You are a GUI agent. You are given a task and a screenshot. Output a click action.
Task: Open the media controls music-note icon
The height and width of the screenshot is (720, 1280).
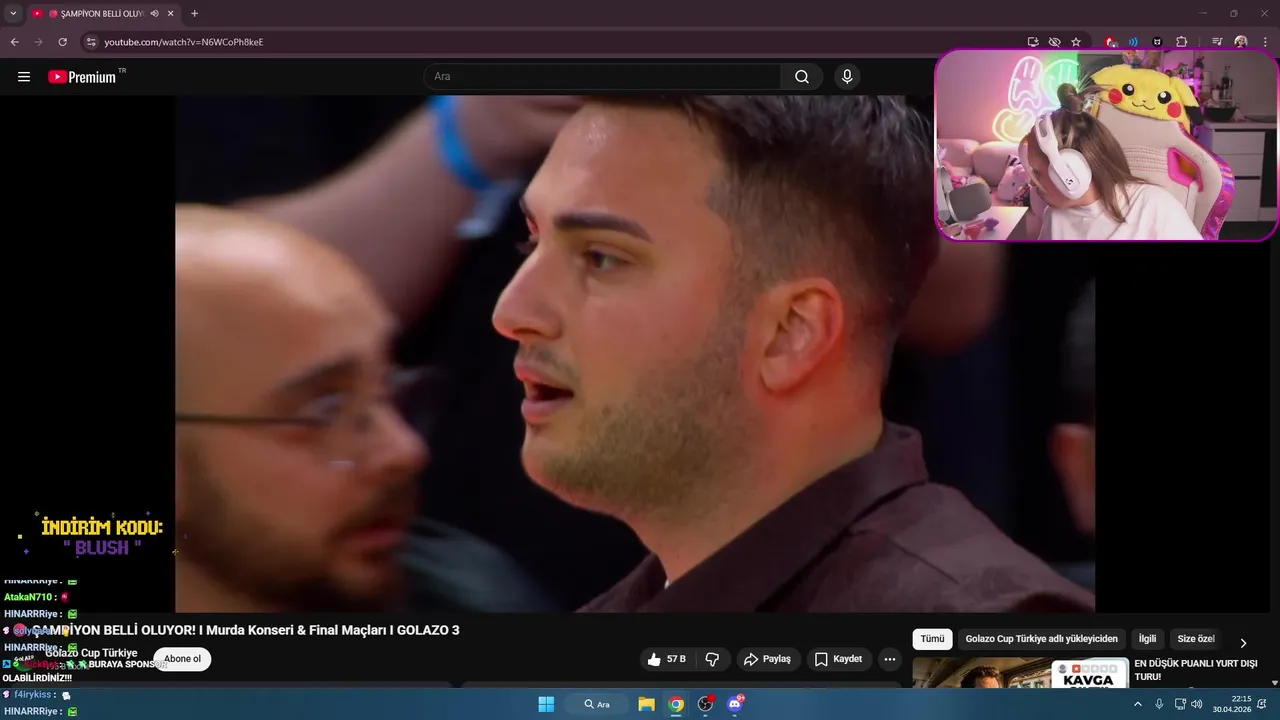coord(1217,42)
